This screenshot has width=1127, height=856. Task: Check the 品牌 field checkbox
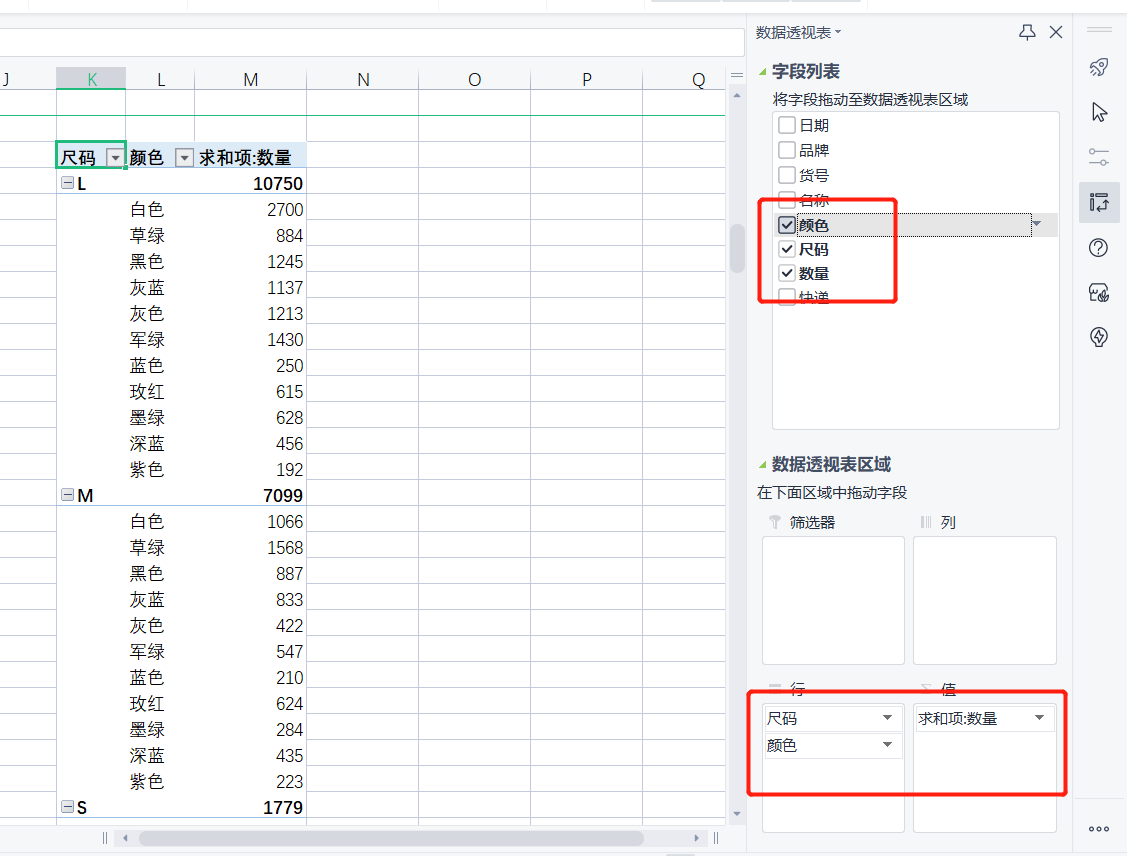(787, 150)
